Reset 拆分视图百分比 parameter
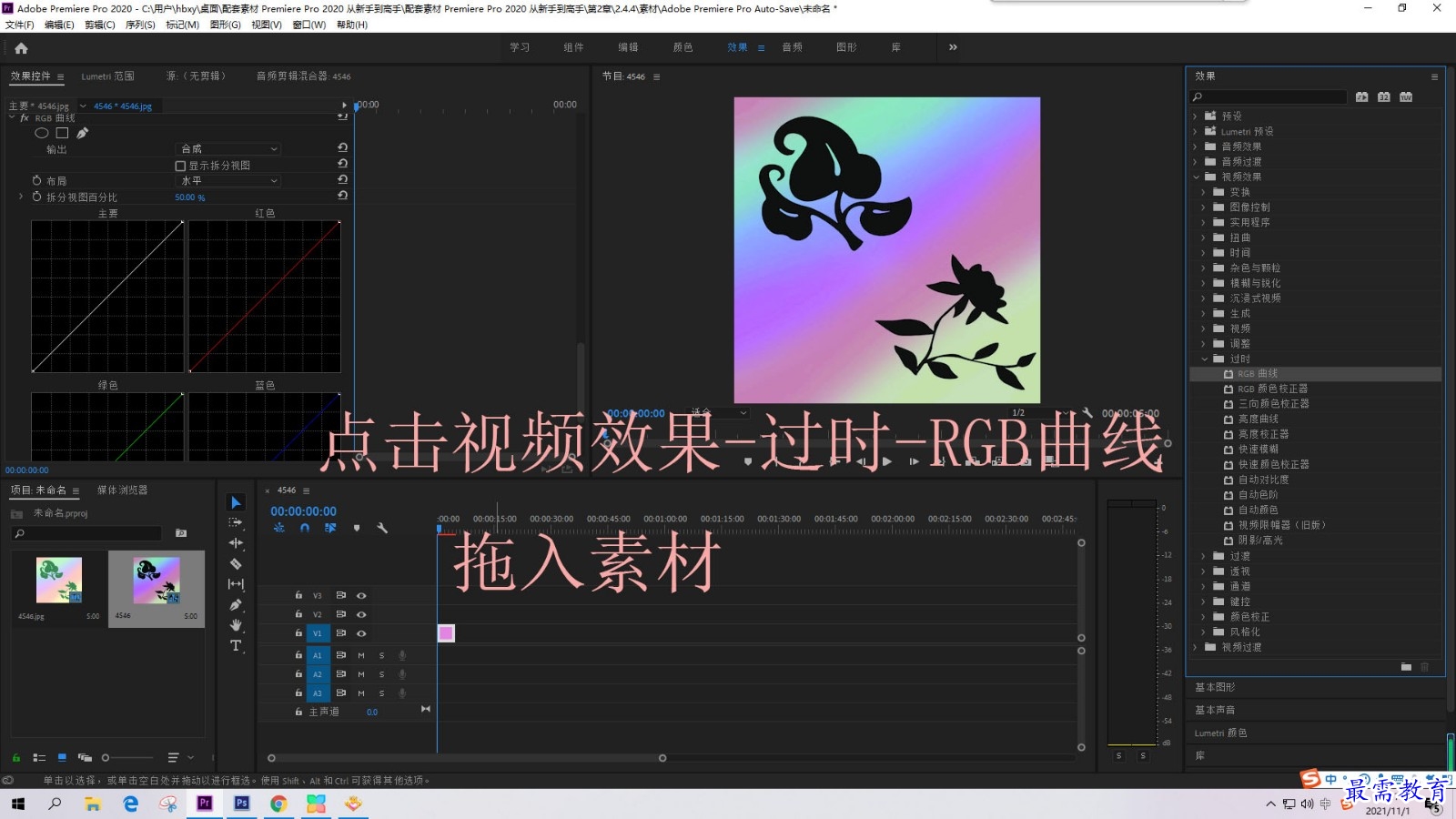Image resolution: width=1456 pixels, height=819 pixels. (342, 195)
